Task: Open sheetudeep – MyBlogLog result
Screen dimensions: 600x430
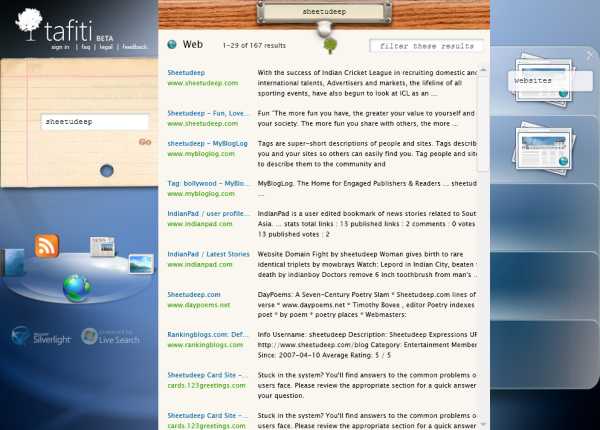Action: (x=207, y=143)
